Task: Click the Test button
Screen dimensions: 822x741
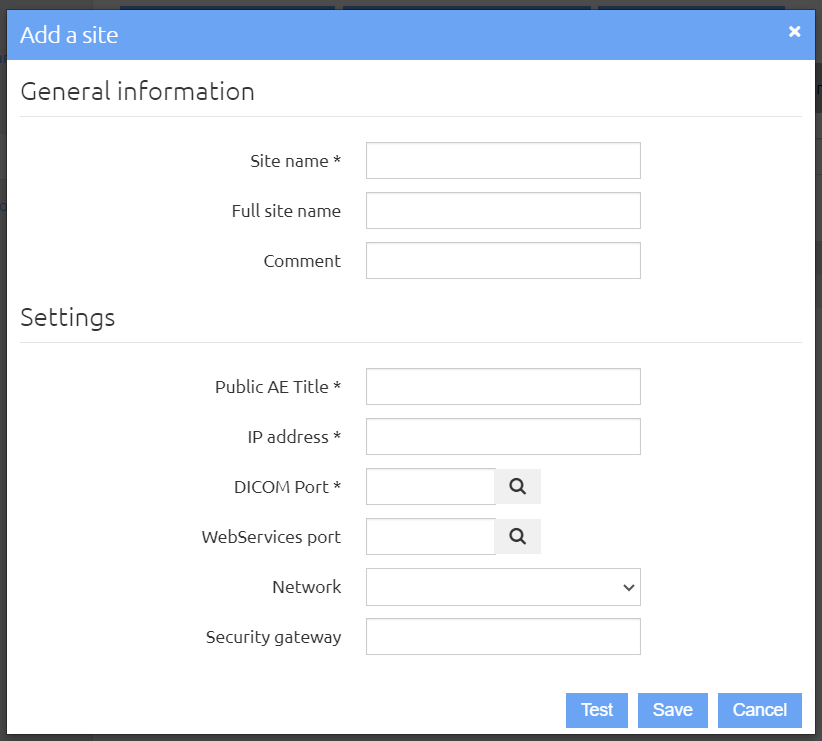Action: coord(597,710)
